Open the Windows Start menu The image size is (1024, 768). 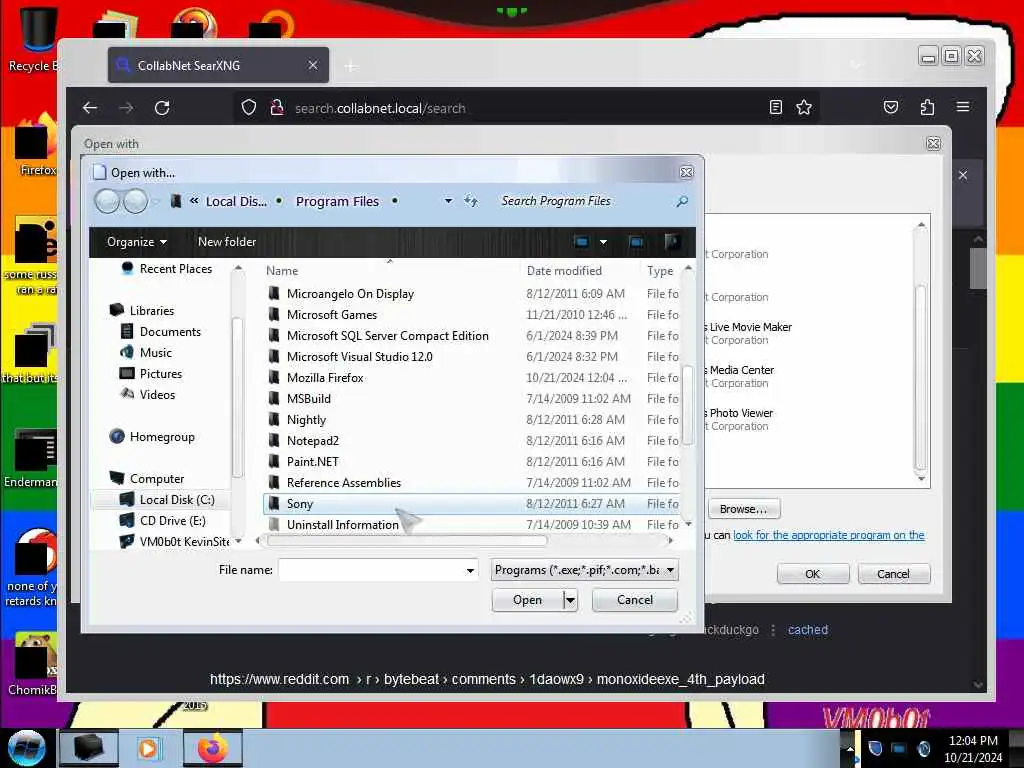[26, 748]
